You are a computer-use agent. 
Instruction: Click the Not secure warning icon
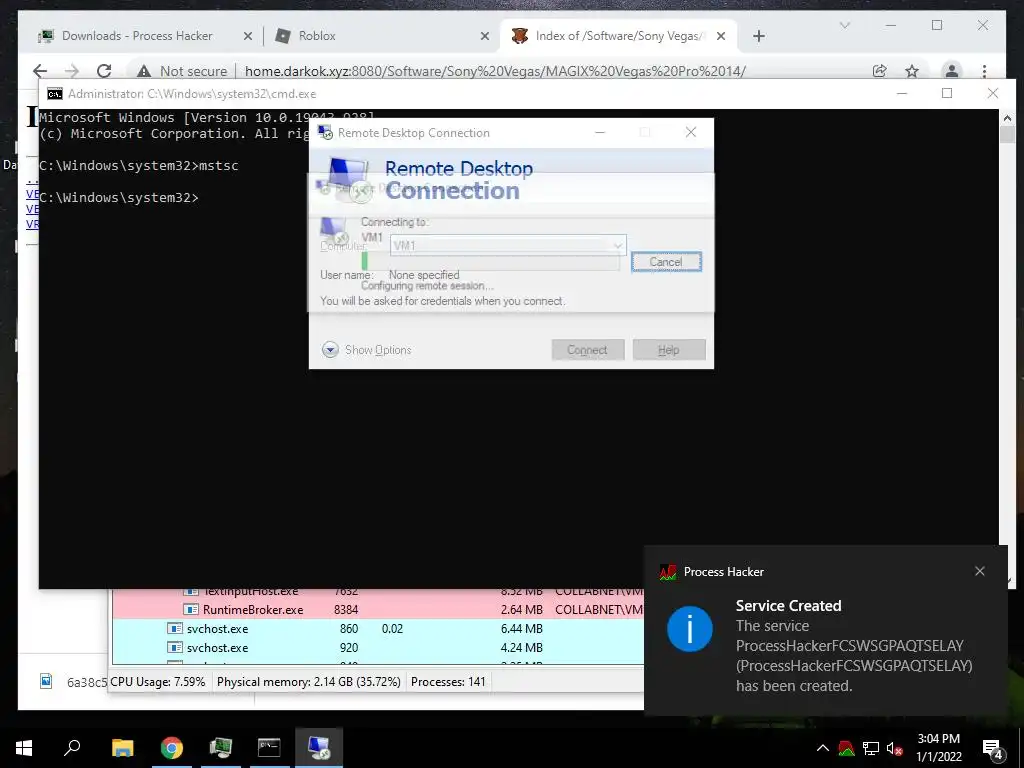click(144, 71)
